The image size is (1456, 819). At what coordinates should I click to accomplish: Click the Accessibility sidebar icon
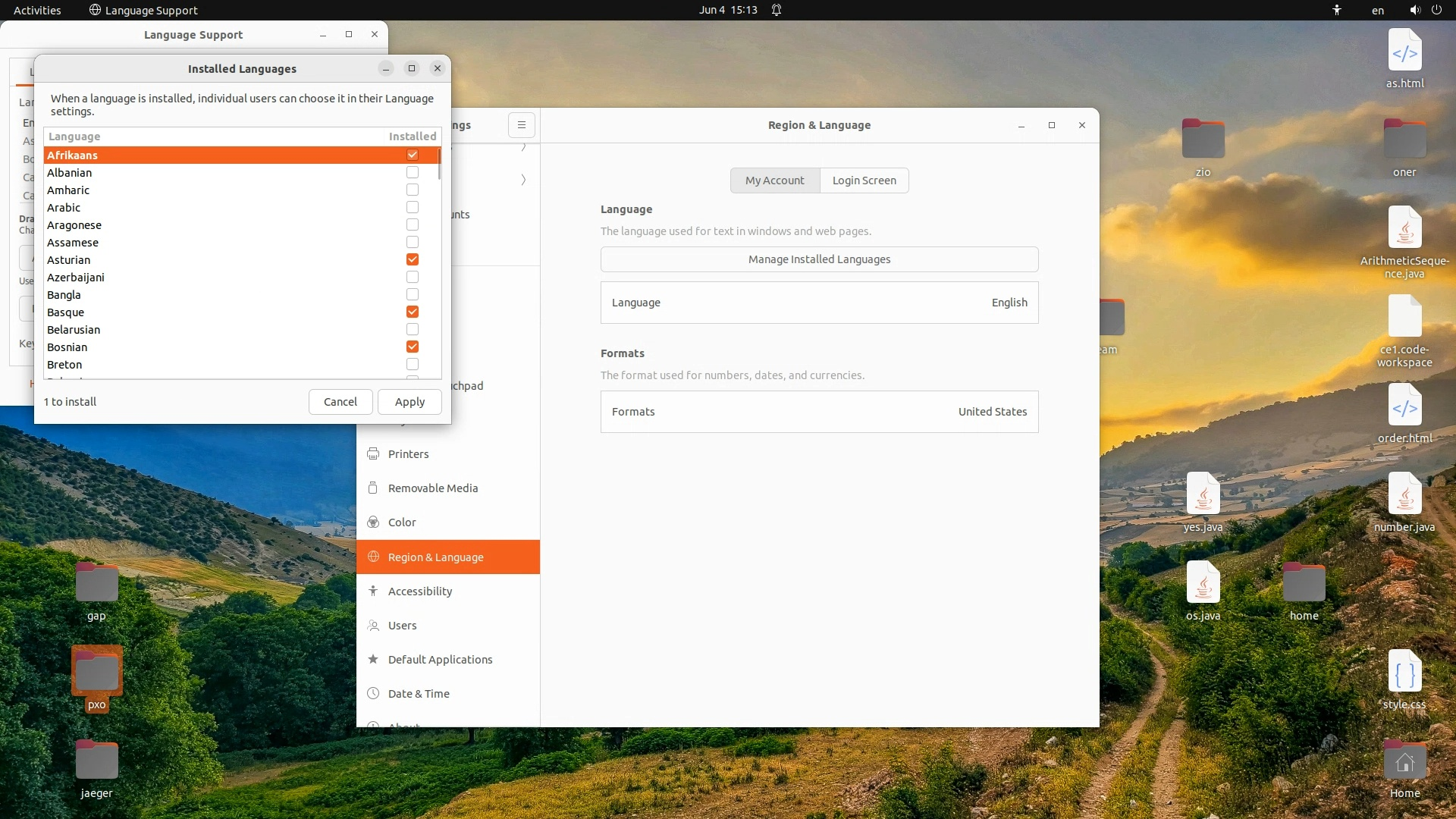[373, 591]
